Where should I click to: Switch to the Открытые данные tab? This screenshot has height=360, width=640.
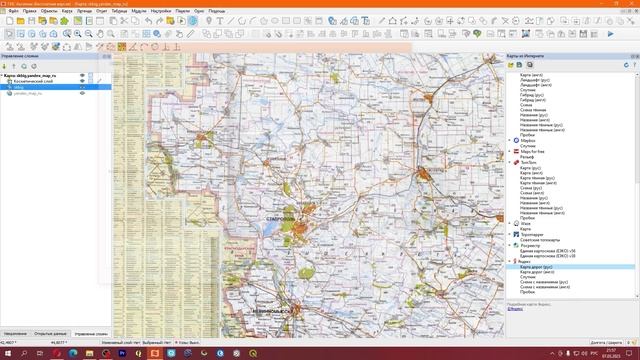[50, 334]
